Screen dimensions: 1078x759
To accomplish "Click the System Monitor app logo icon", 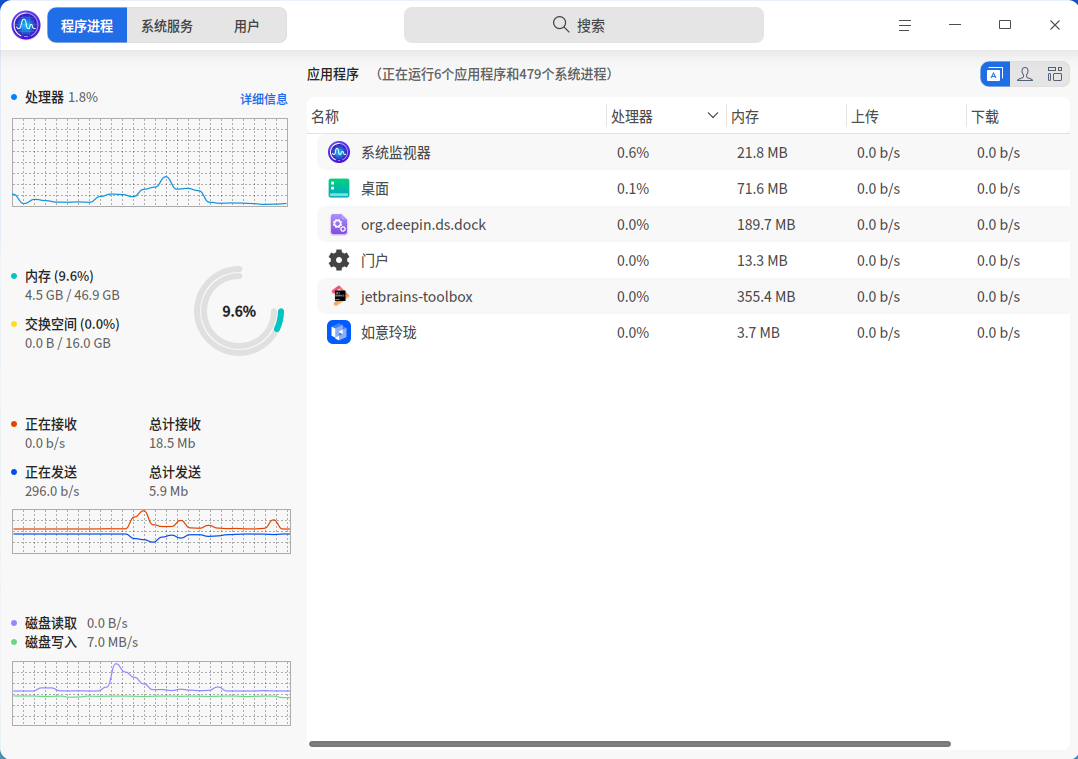I will (26, 25).
